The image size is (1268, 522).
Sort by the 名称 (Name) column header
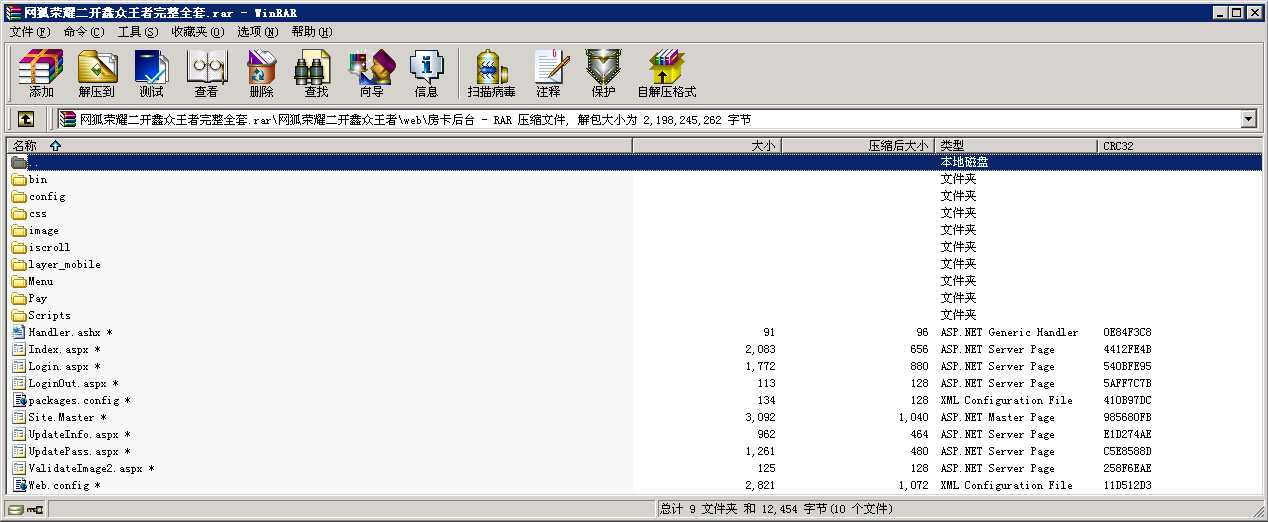point(319,146)
